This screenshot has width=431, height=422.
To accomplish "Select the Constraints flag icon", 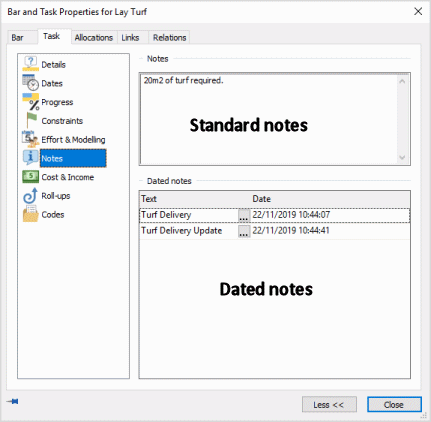I will [x=31, y=120].
